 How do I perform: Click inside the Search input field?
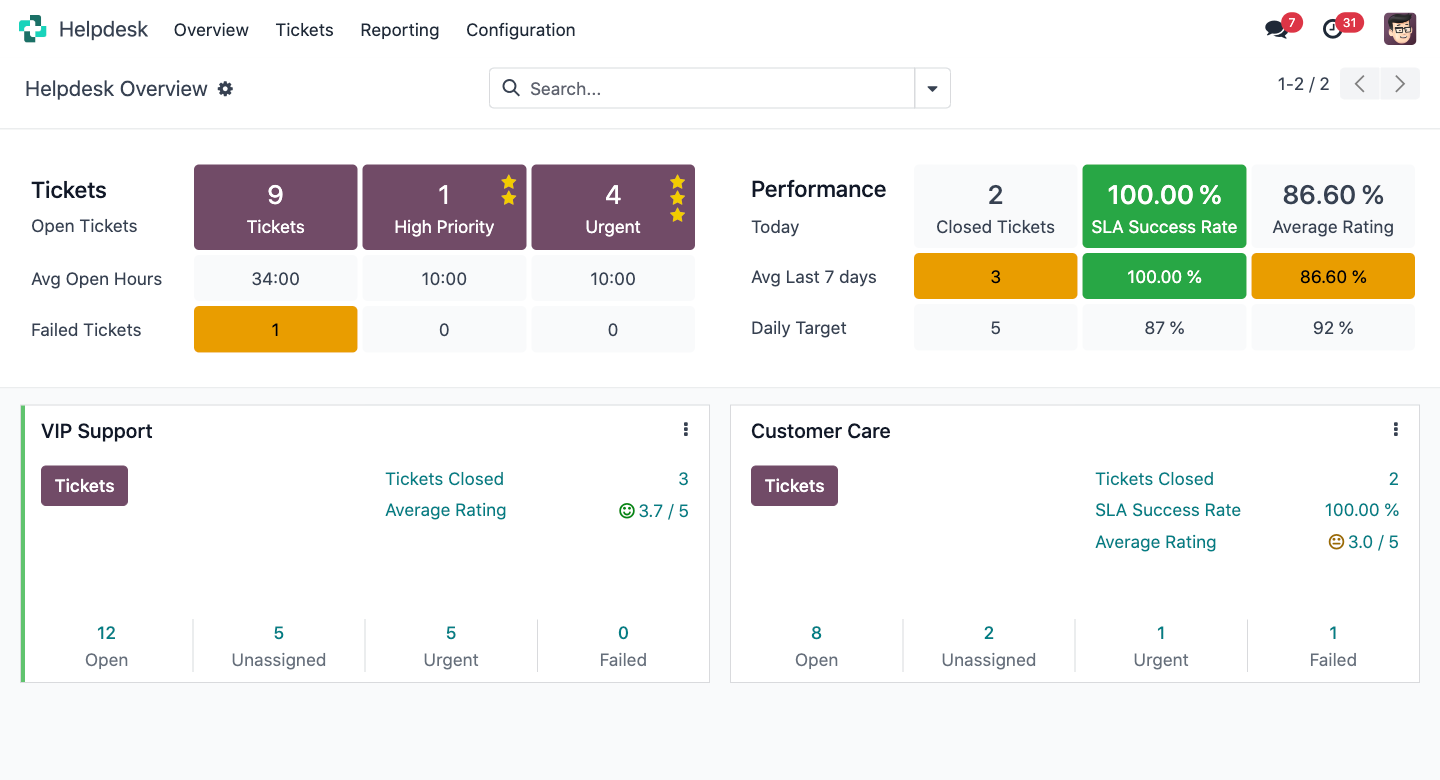pyautogui.click(x=700, y=88)
